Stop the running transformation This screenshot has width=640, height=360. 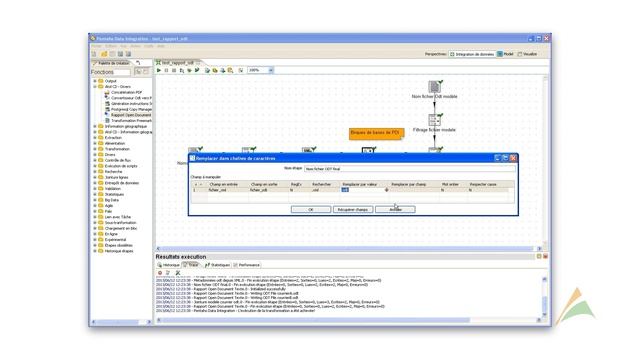[x=174, y=70]
